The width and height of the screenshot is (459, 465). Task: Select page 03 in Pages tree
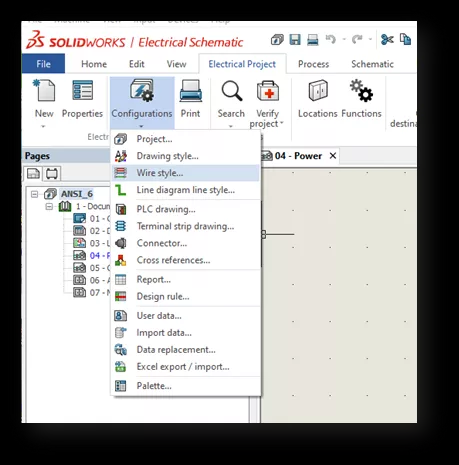click(92, 243)
